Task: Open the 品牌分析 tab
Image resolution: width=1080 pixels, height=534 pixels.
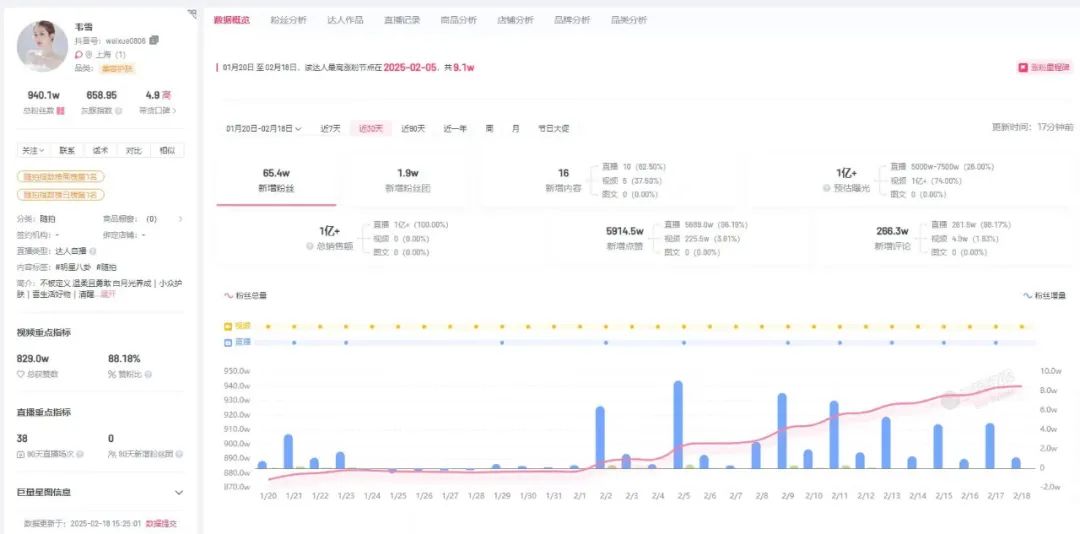Action: (572, 20)
